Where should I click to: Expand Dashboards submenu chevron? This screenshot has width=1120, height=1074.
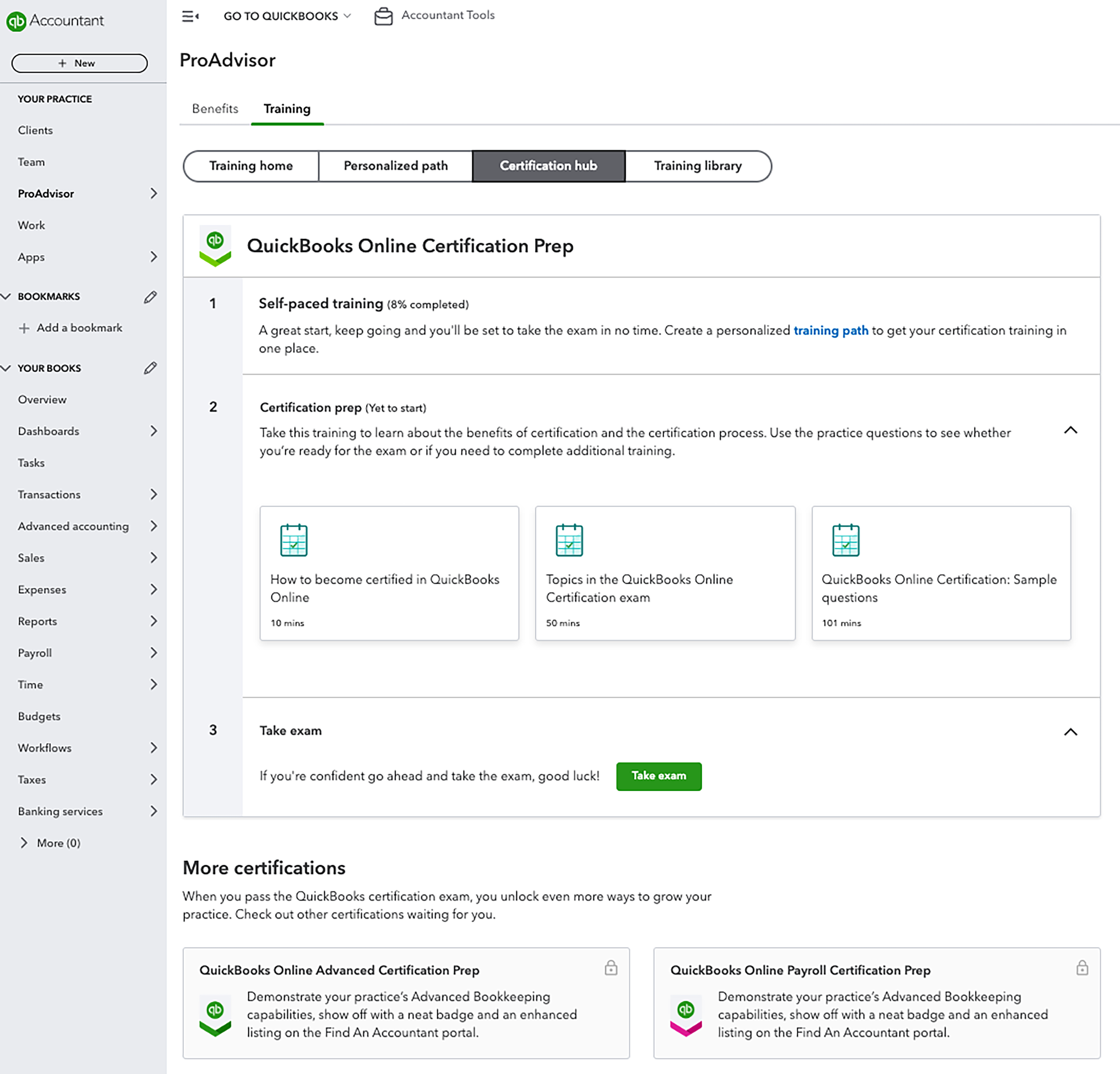pyautogui.click(x=153, y=431)
